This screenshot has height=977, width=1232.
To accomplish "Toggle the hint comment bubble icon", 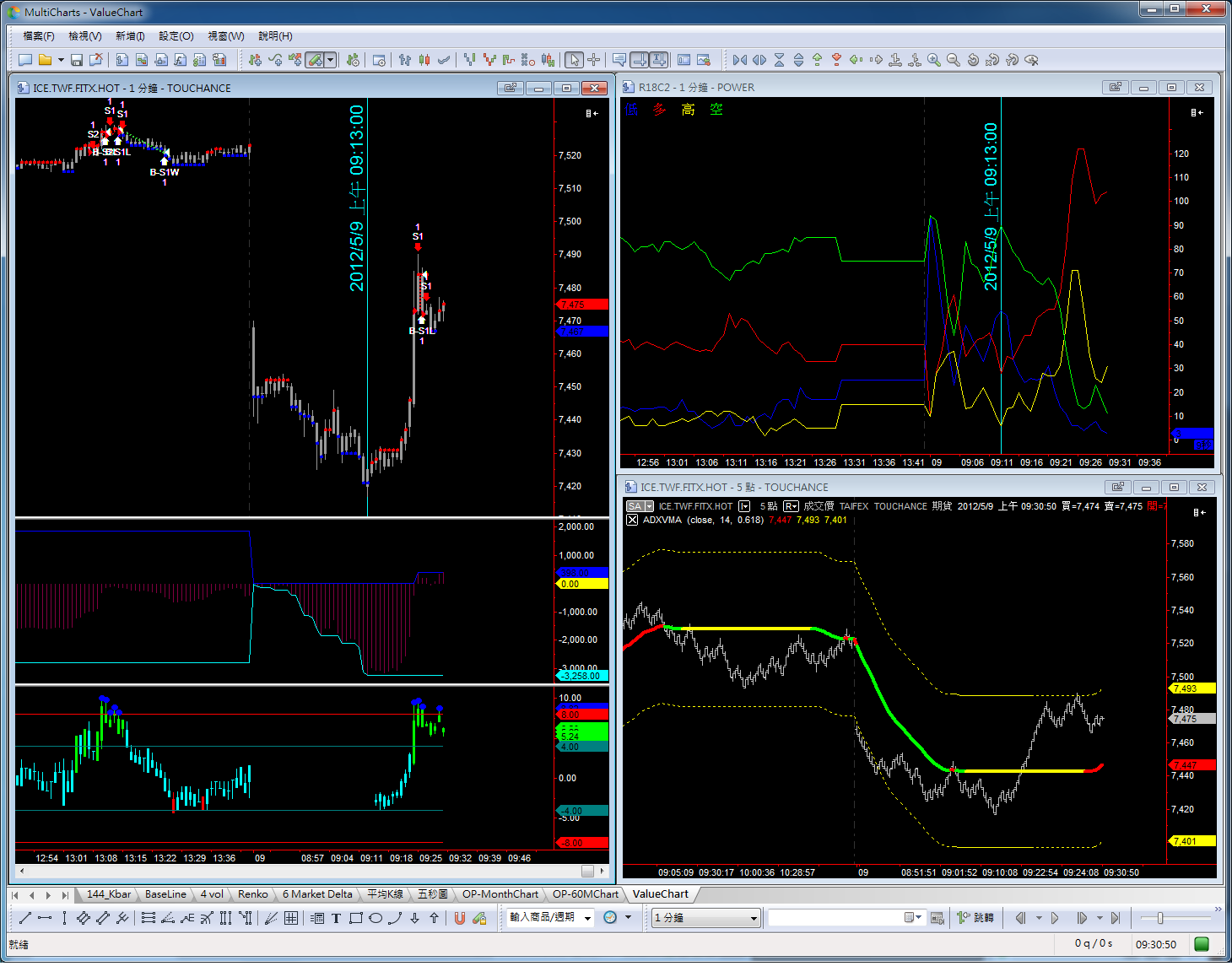I will (x=619, y=60).
